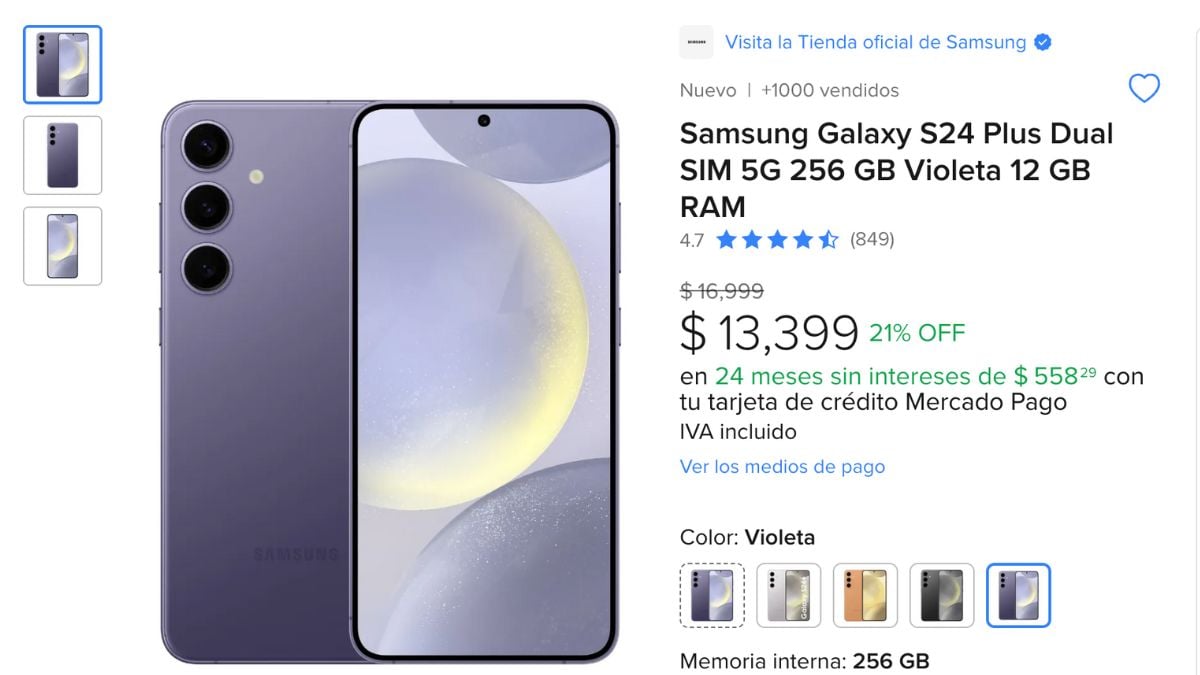This screenshot has height=675, width=1200.
Task: Select third thumbnail showing phone front
Action: tap(63, 246)
